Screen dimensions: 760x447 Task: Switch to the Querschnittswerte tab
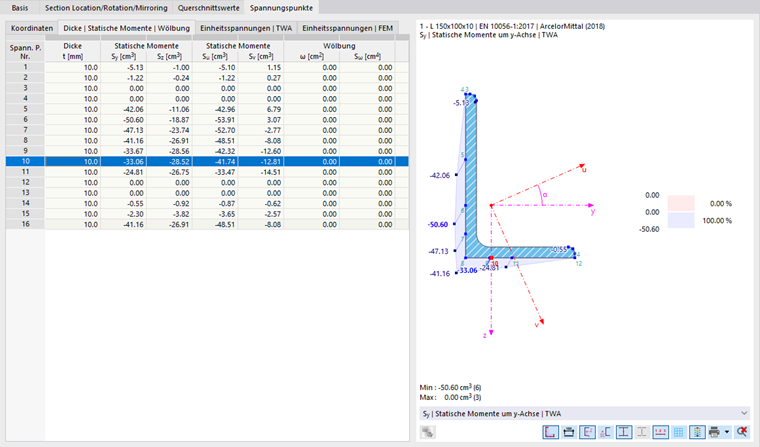[208, 8]
